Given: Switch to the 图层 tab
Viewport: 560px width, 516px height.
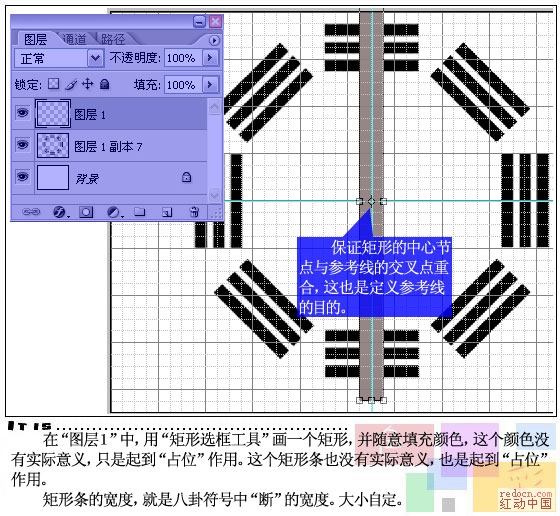Looking at the screenshot, I should point(35,39).
